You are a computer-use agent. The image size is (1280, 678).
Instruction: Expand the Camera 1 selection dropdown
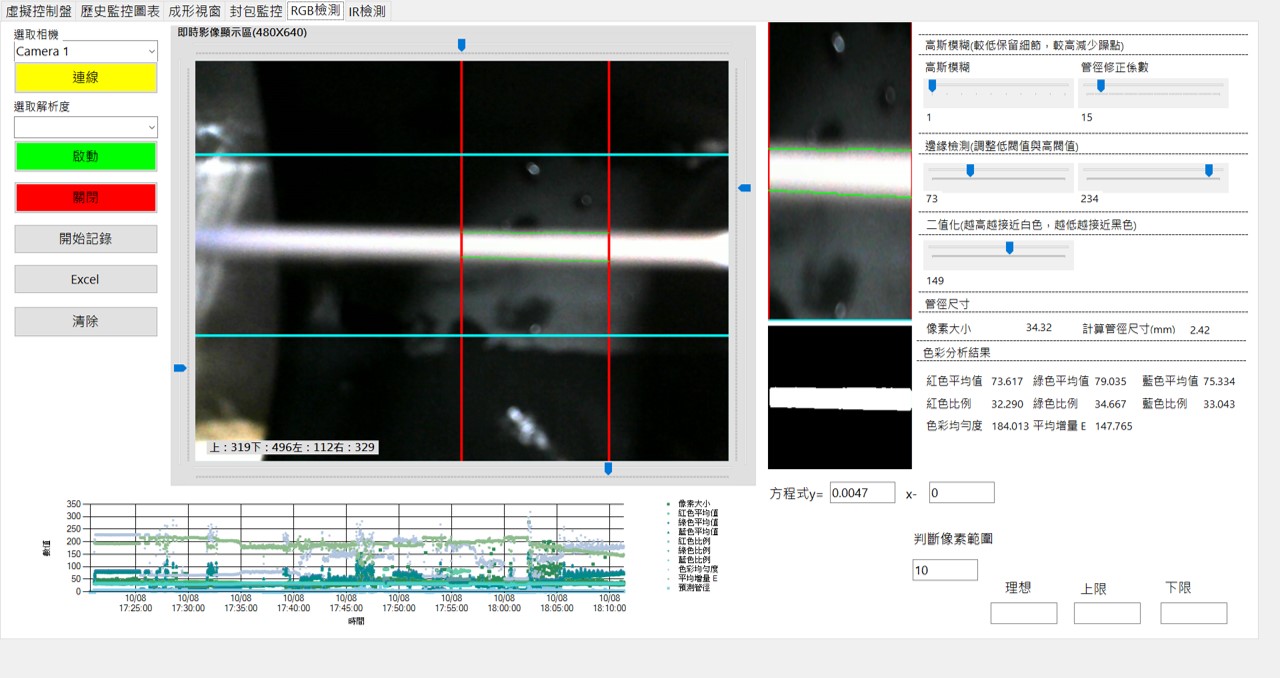pyautogui.click(x=85, y=51)
